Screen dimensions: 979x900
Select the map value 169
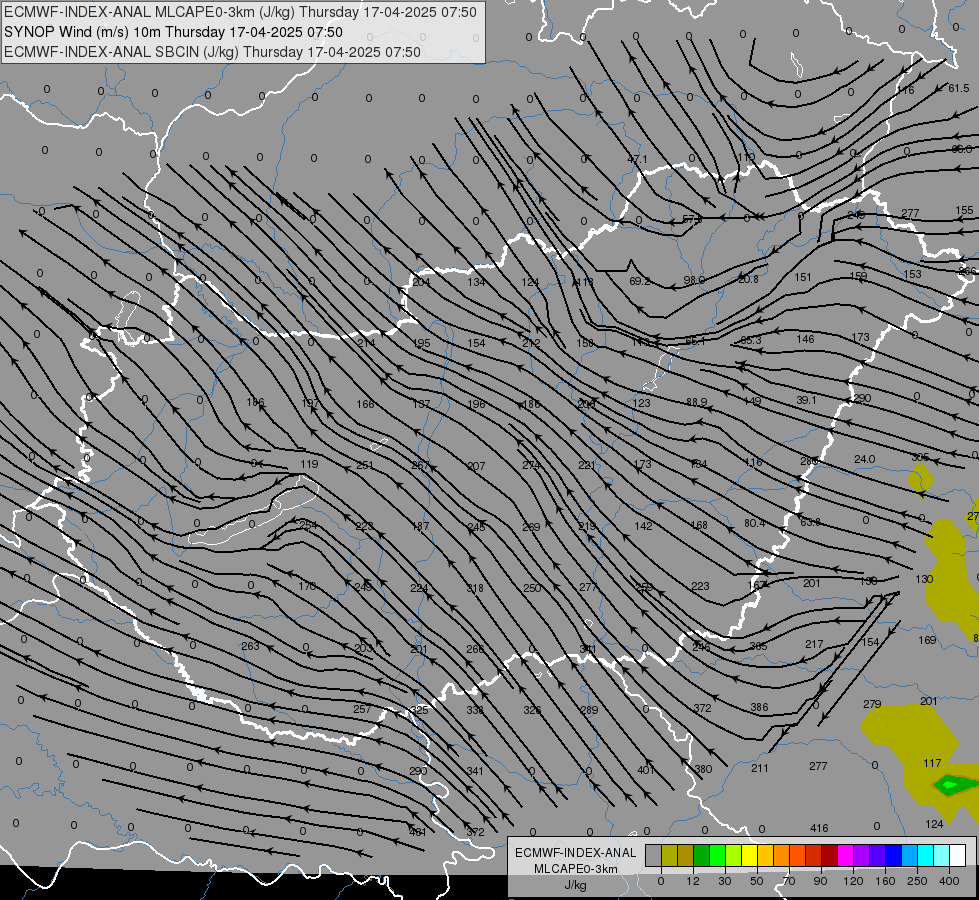927,640
